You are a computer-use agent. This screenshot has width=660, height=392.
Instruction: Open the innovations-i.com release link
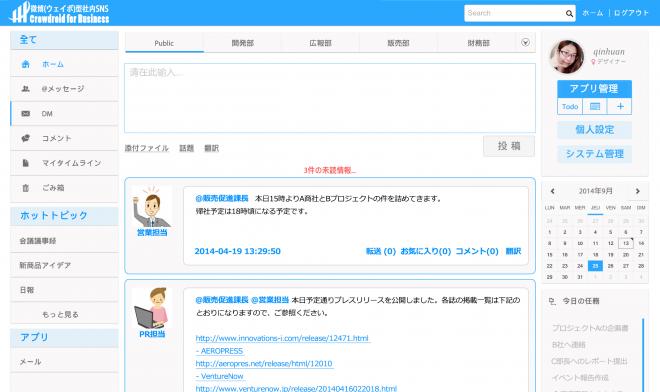(283, 338)
